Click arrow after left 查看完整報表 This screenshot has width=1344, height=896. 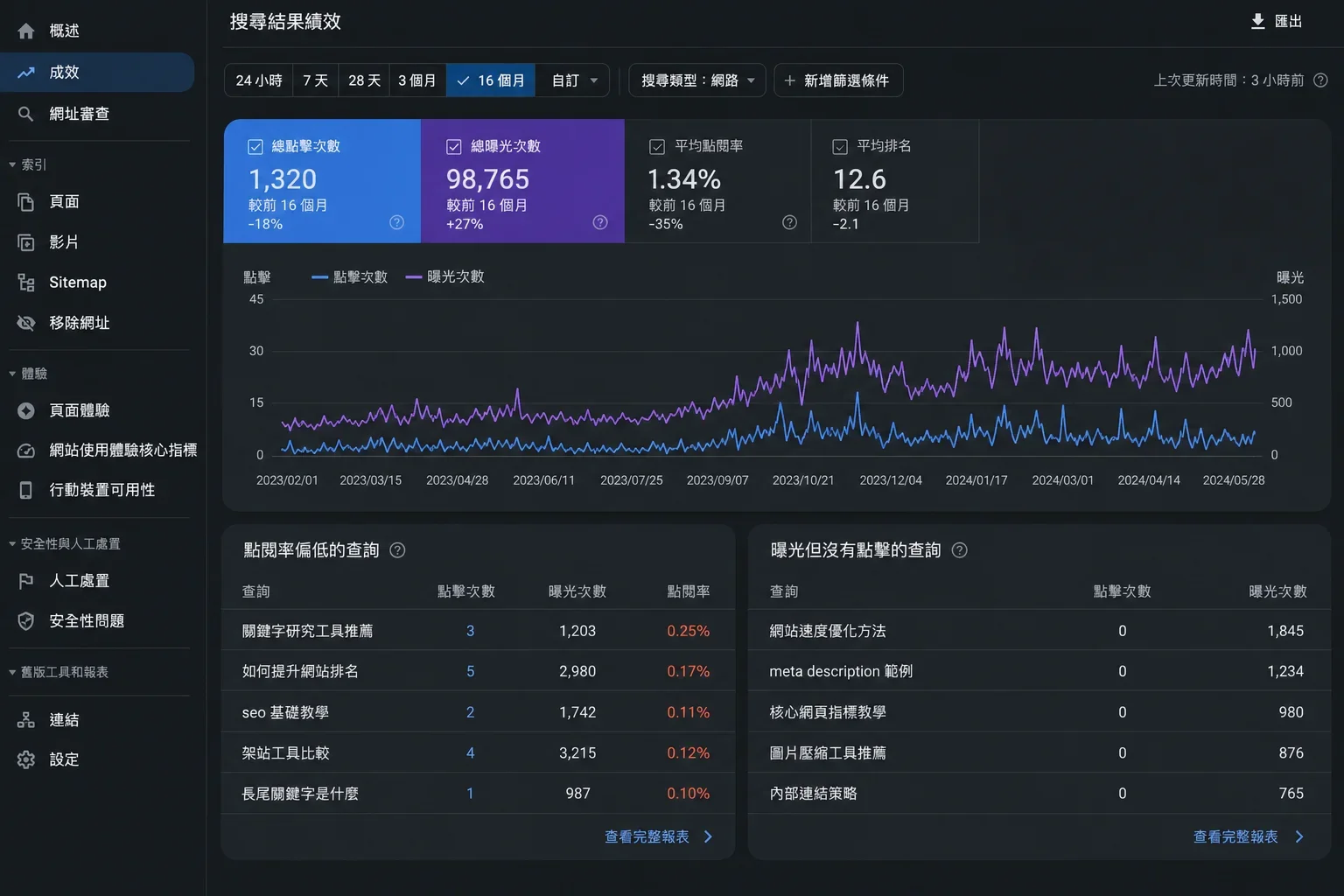point(708,837)
